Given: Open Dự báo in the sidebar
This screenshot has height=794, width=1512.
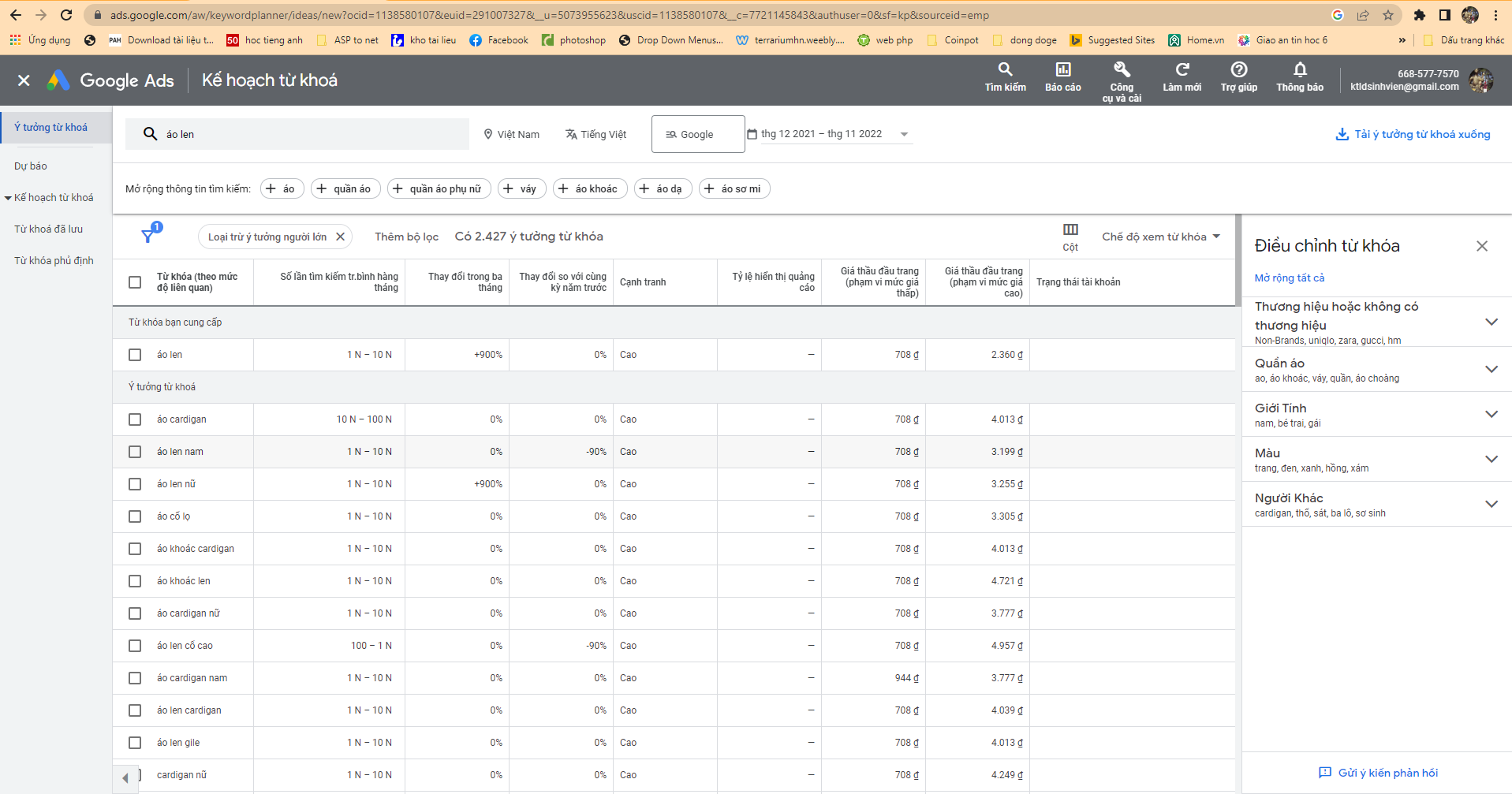Looking at the screenshot, I should click(31, 166).
